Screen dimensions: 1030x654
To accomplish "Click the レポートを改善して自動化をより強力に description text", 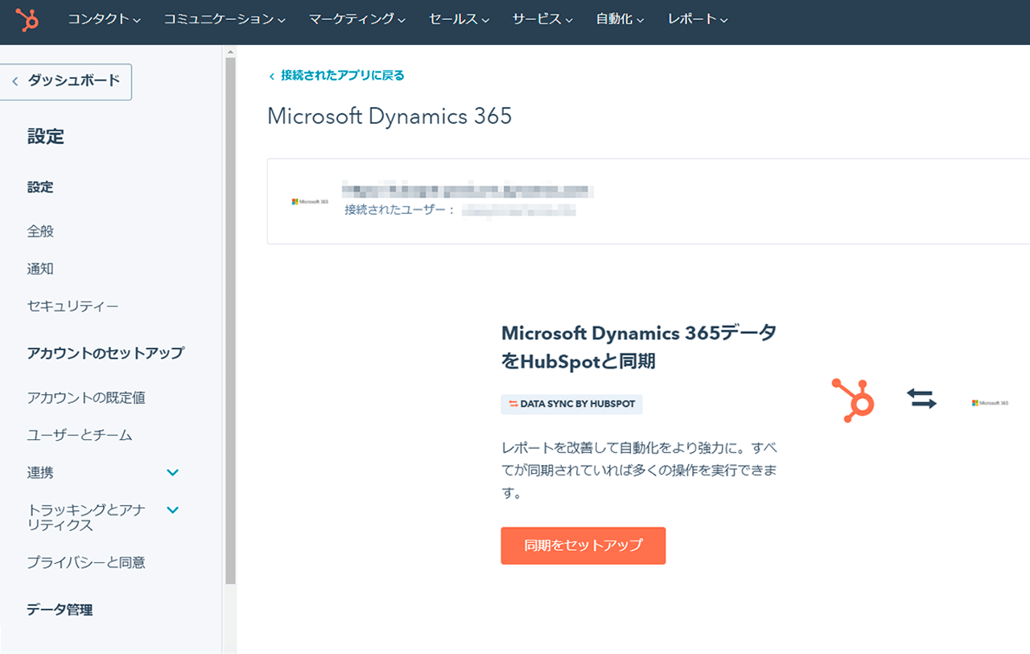I will point(639,470).
